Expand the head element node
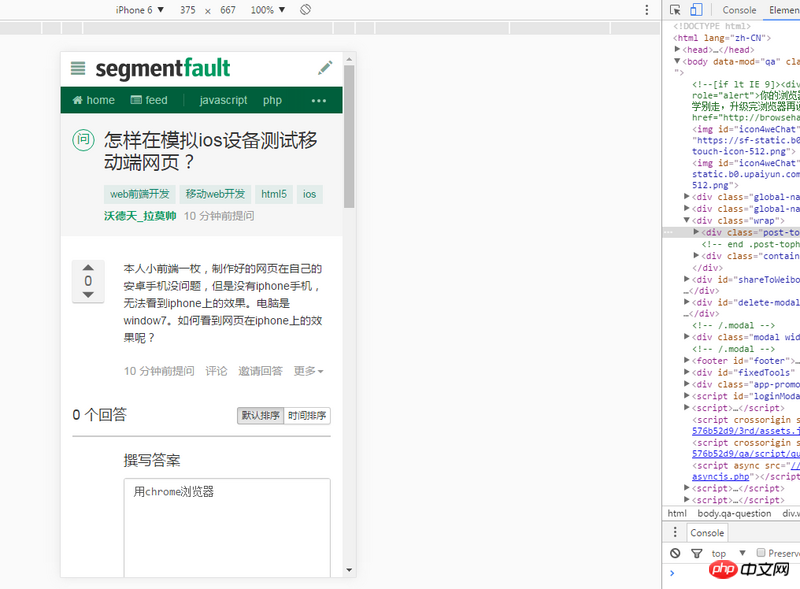This screenshot has width=800, height=589. tap(678, 49)
